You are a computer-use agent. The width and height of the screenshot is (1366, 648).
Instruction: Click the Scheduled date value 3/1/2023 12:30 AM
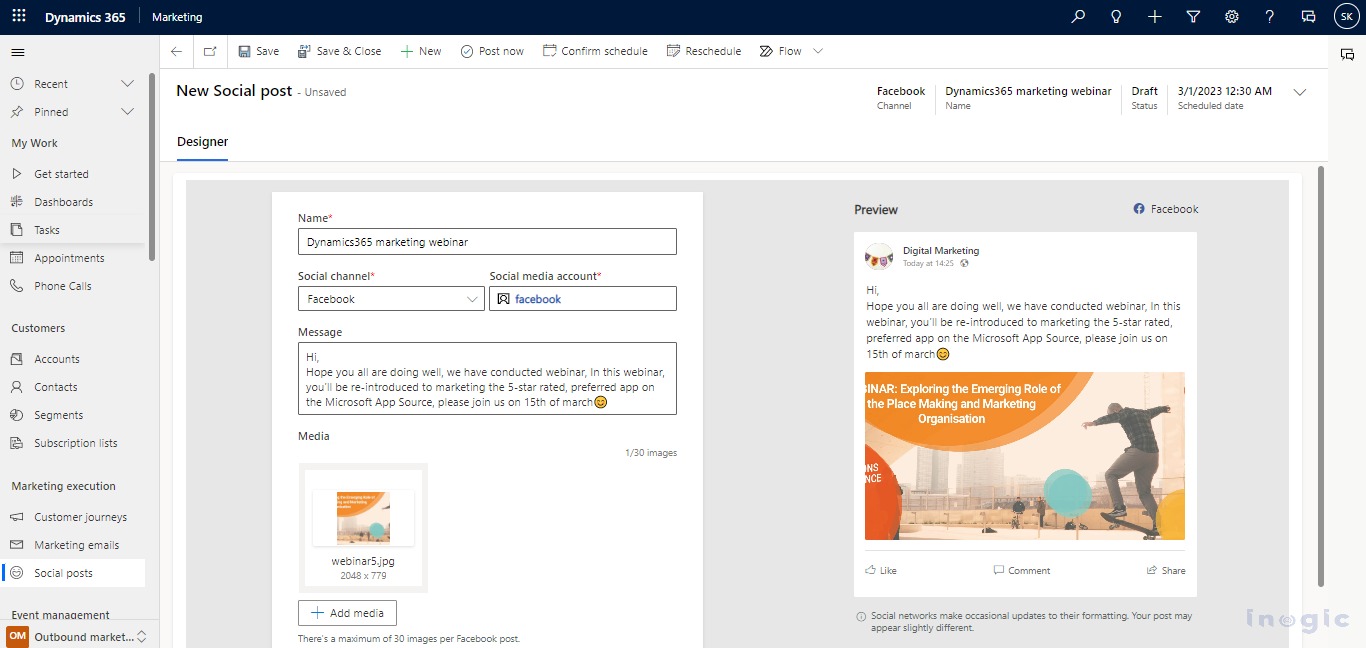coord(1225,91)
